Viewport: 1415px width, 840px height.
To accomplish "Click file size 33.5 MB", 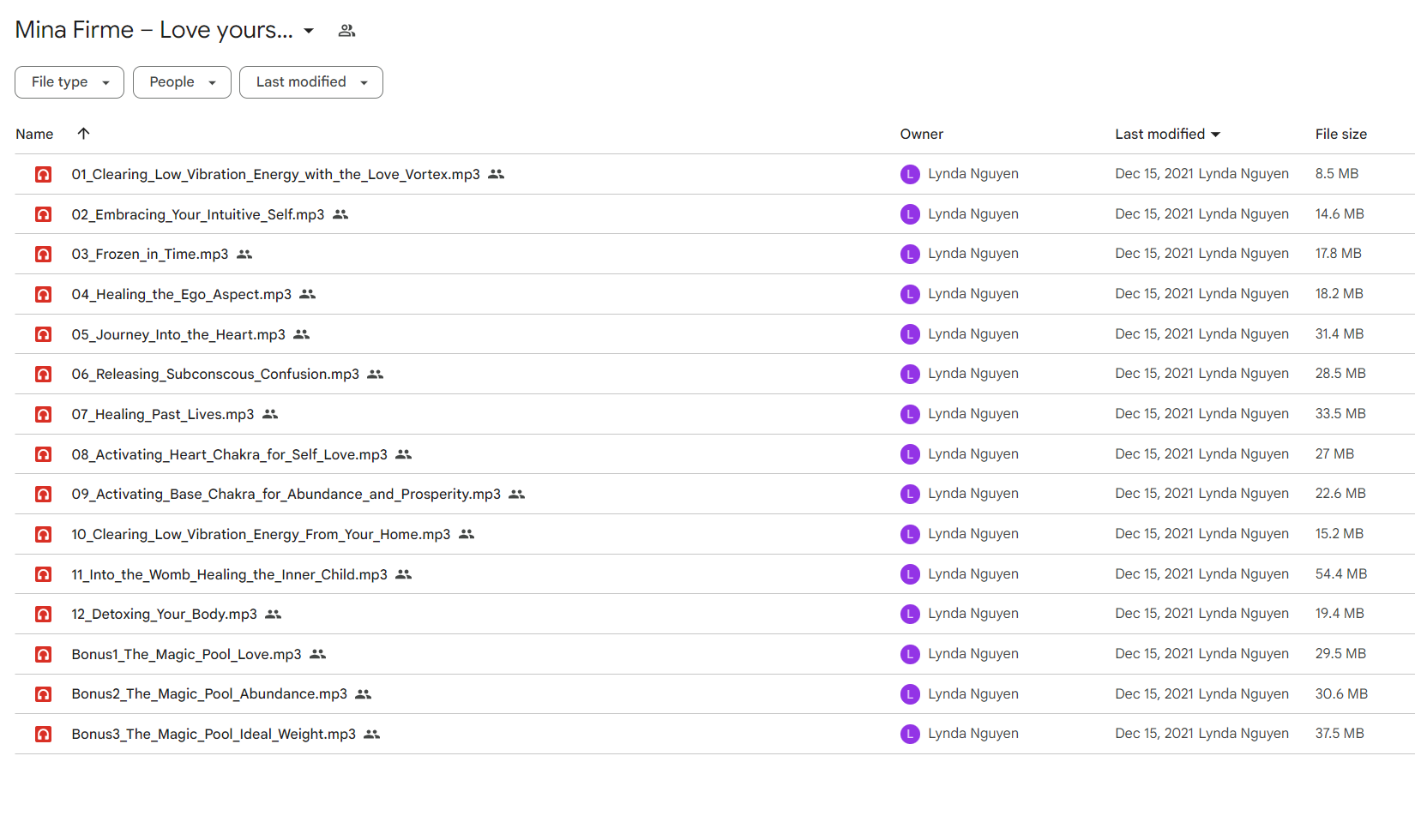I will (1340, 413).
